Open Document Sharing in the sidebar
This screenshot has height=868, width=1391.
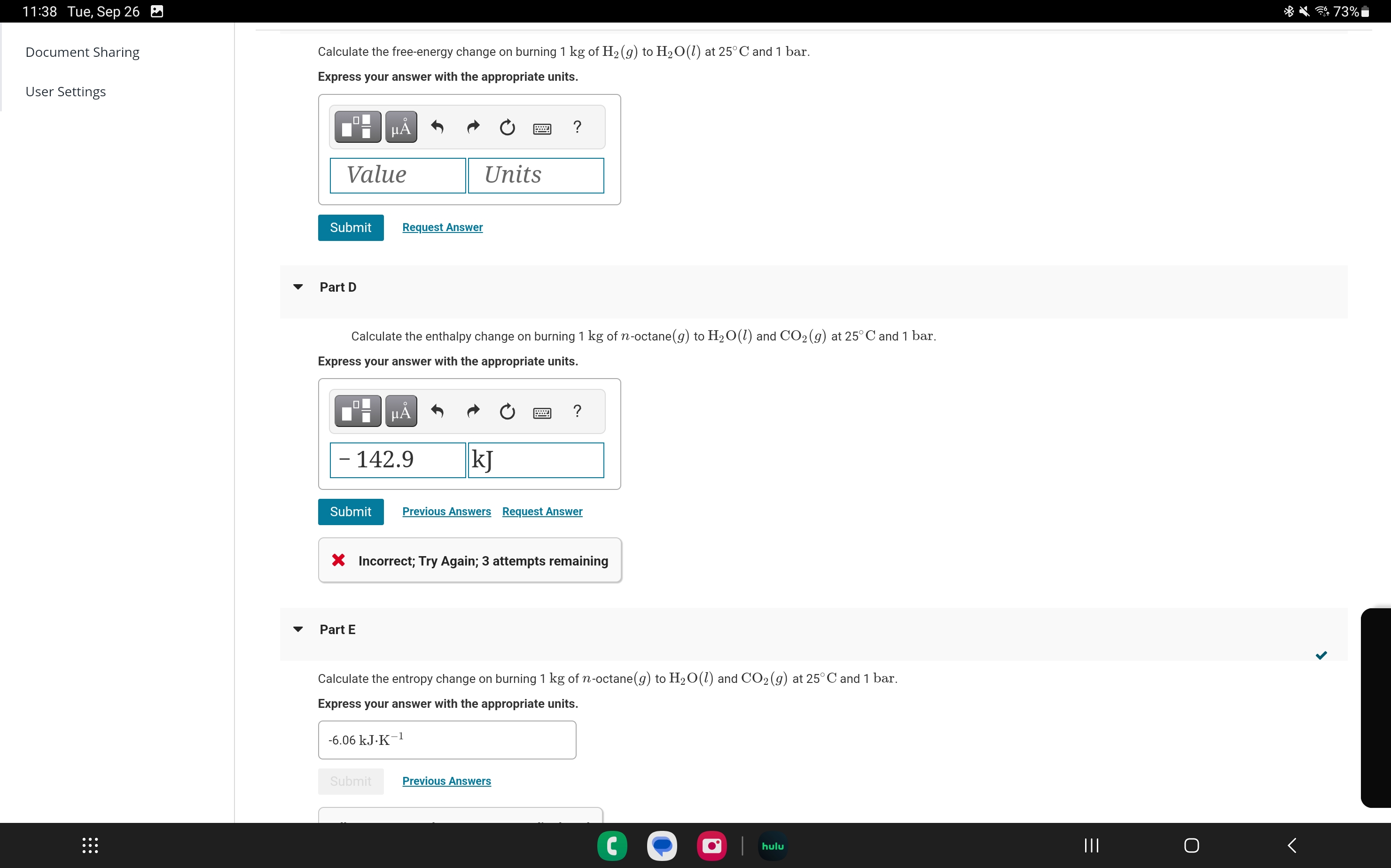(82, 52)
